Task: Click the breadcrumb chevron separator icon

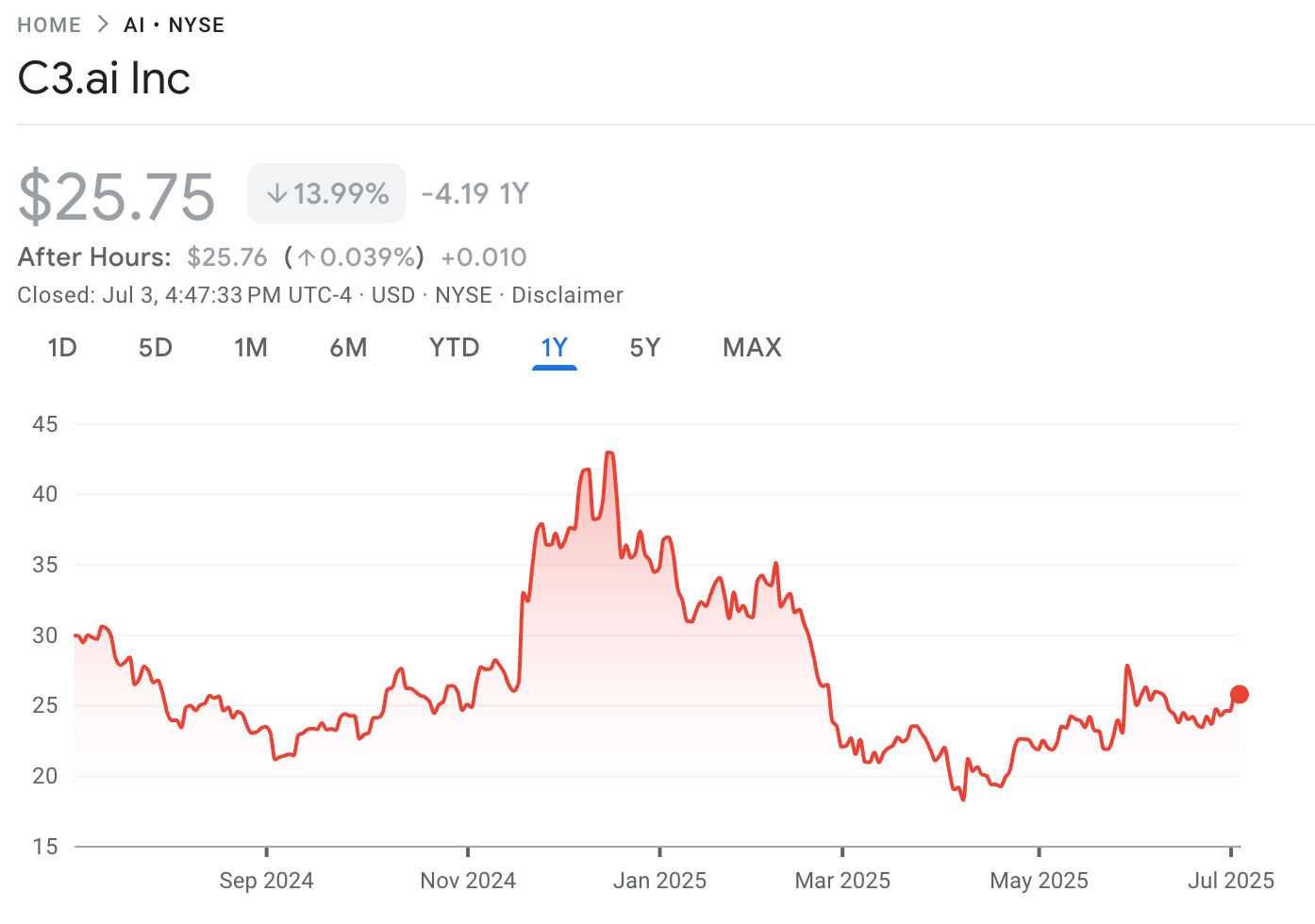Action: (103, 25)
